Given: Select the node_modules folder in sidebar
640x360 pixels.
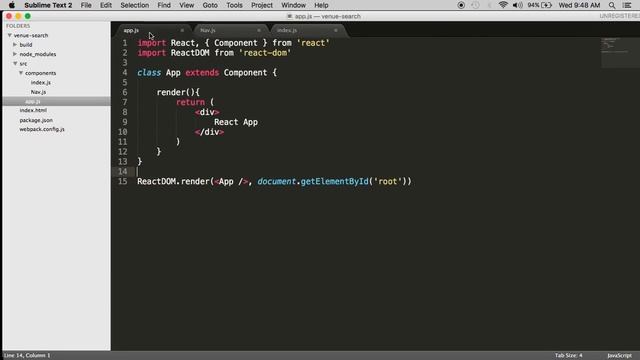Looking at the screenshot, I should coord(38,54).
